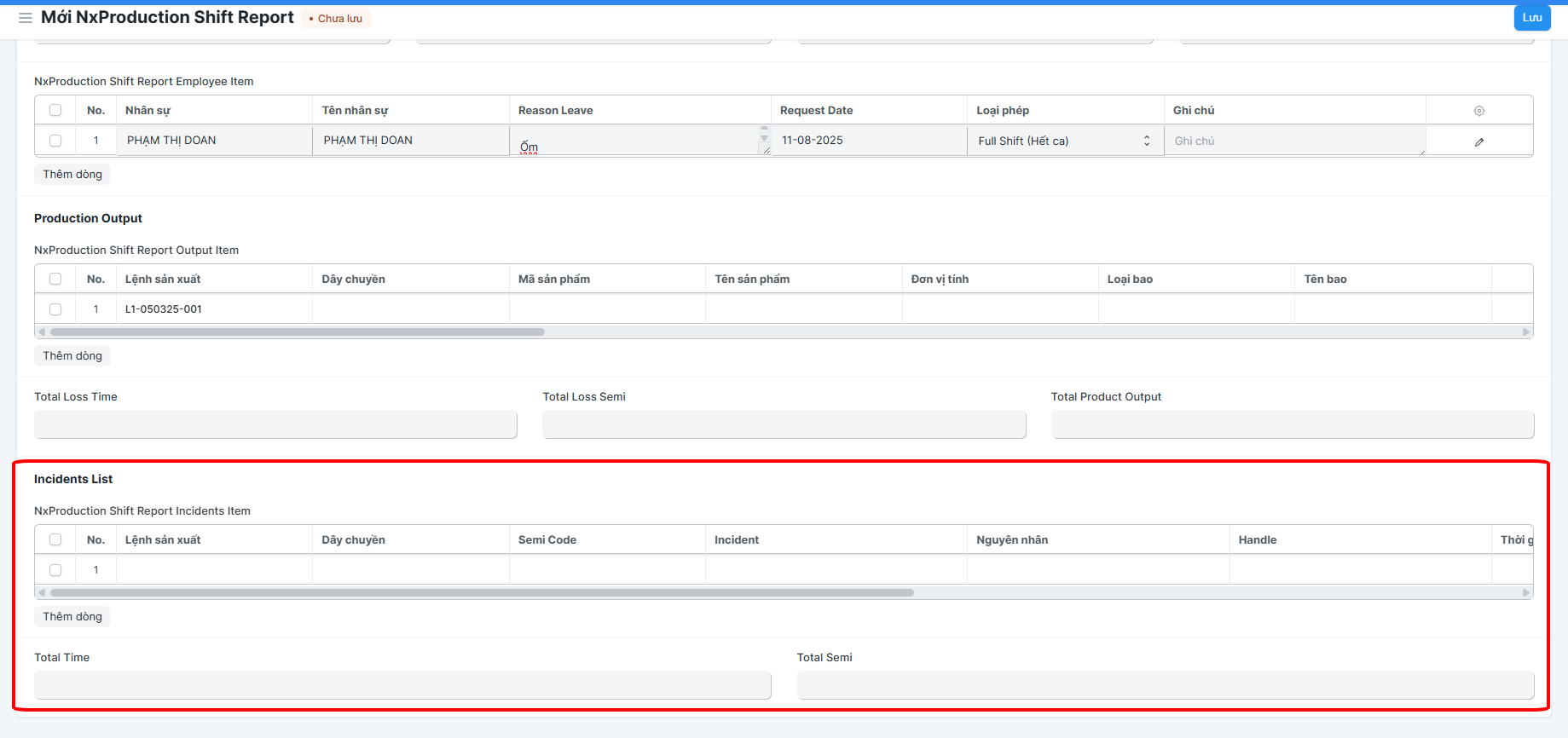Screen dimensions: 1568x738
Task: Click the Output table horizontal scrollbar
Action: [298, 332]
